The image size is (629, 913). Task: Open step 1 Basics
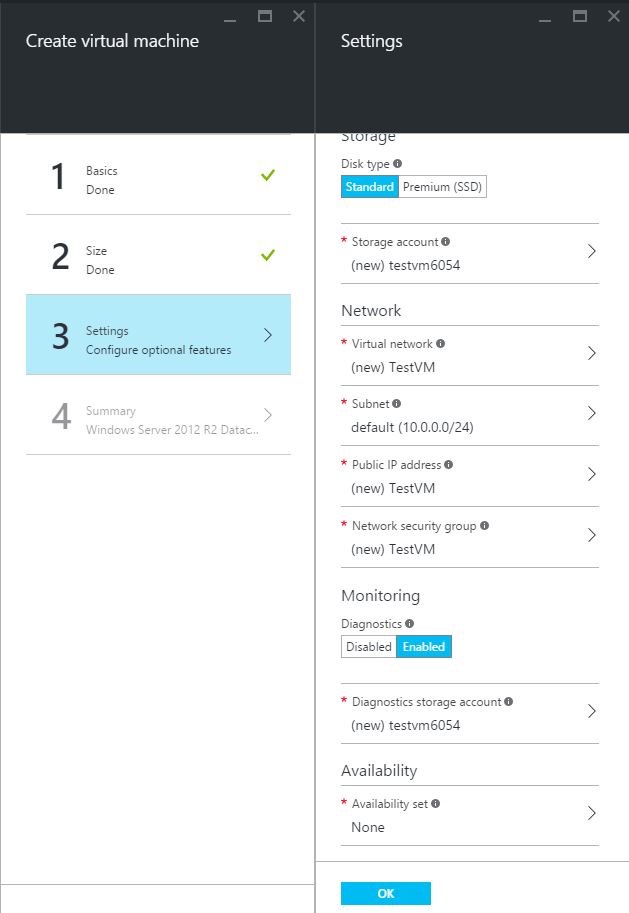158,175
